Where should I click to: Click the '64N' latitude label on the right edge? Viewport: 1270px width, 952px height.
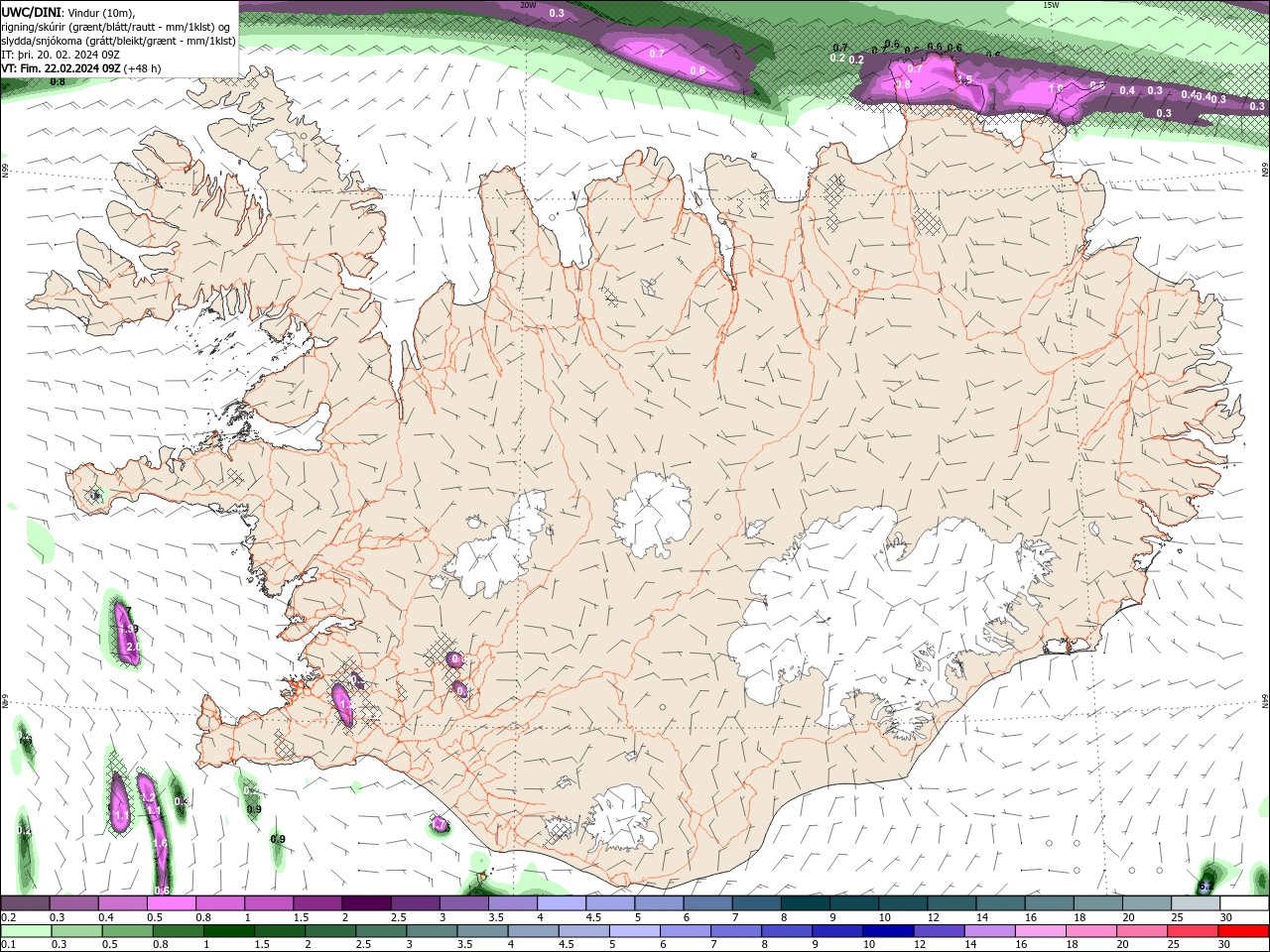pyautogui.click(x=1264, y=700)
